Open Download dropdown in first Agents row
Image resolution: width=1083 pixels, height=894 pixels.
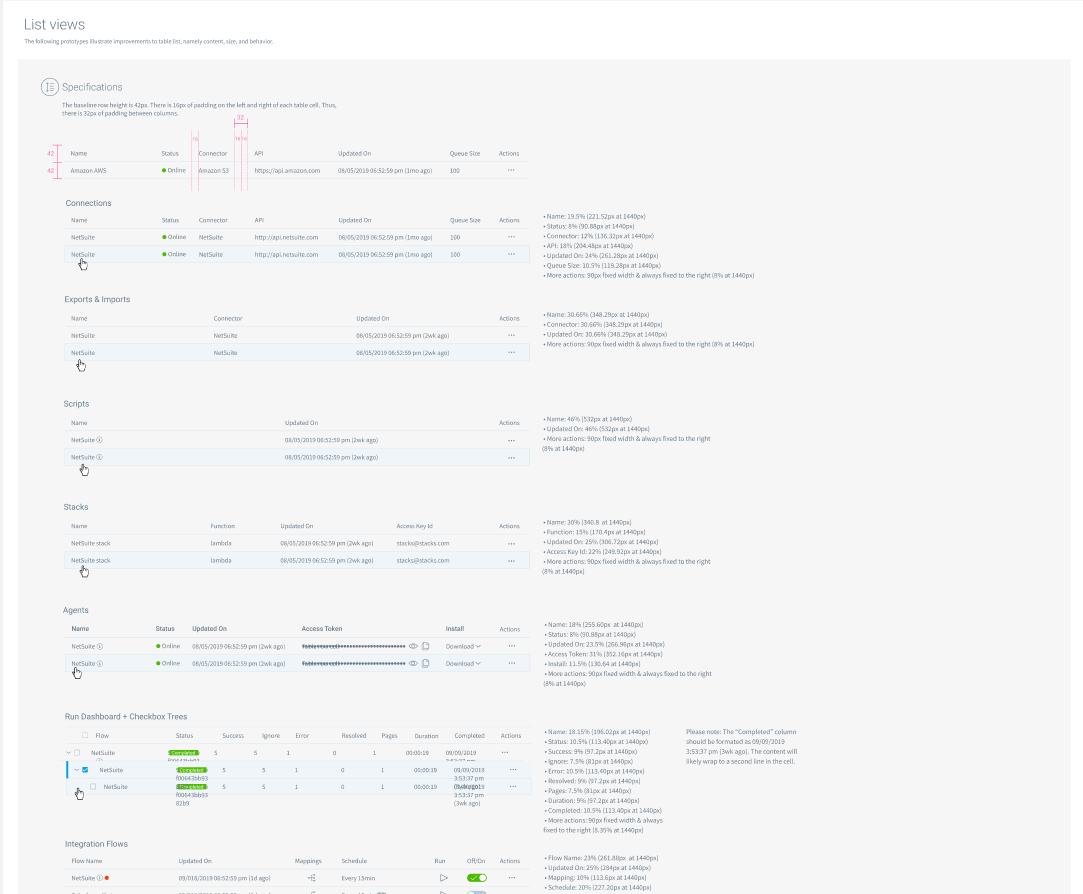coord(463,646)
